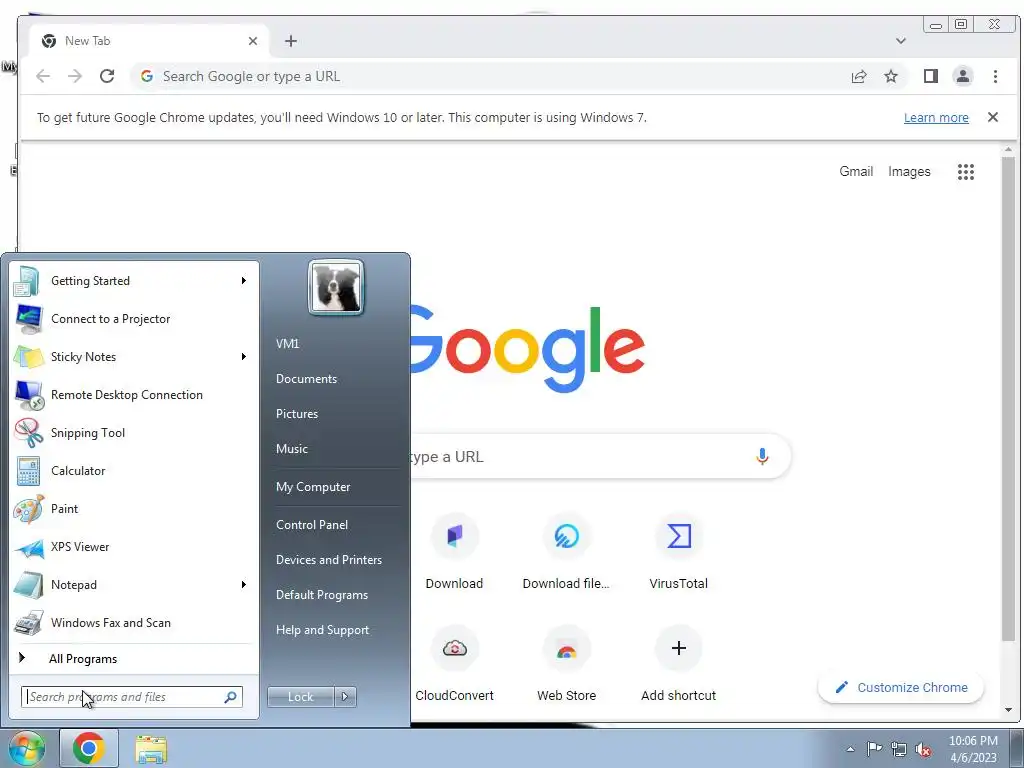Open Google apps grid
This screenshot has height=768, width=1024.
pyautogui.click(x=966, y=172)
